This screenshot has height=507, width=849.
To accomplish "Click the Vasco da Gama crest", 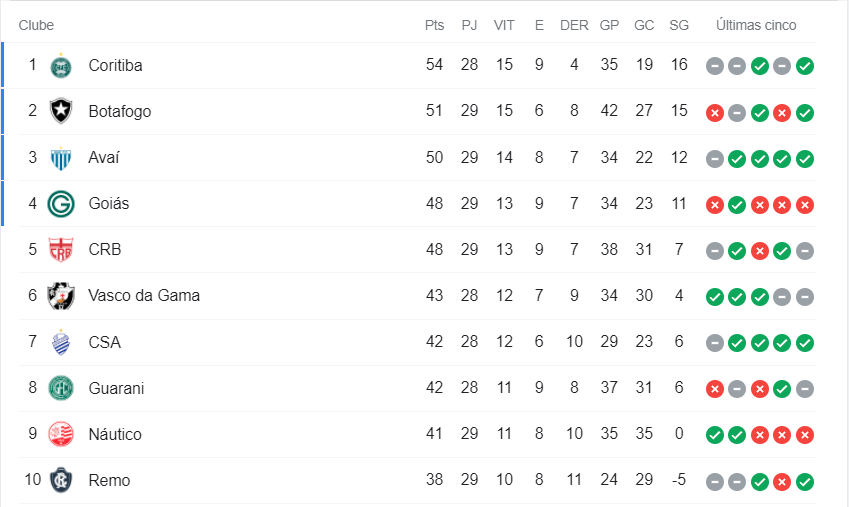I will [x=61, y=296].
